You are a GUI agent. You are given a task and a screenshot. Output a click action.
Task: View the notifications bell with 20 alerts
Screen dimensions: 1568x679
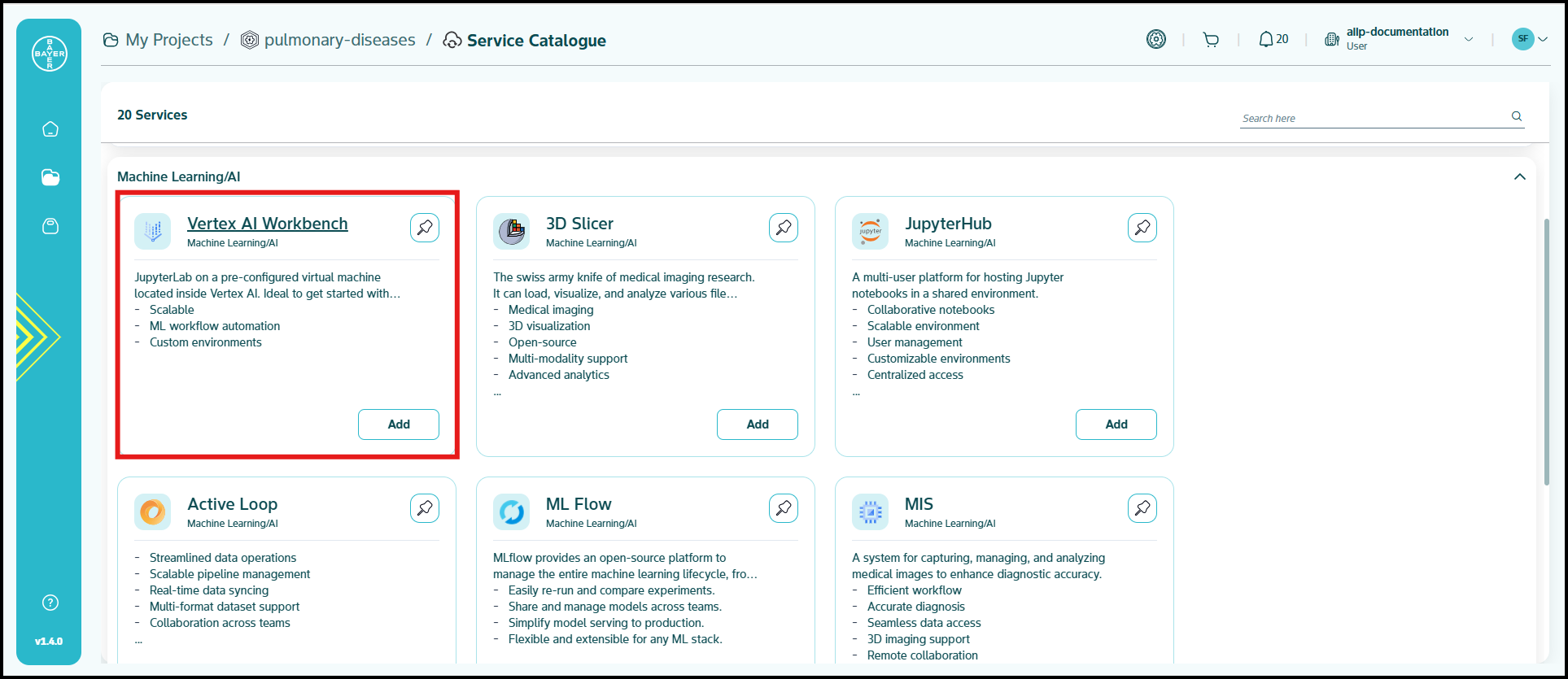[1273, 40]
